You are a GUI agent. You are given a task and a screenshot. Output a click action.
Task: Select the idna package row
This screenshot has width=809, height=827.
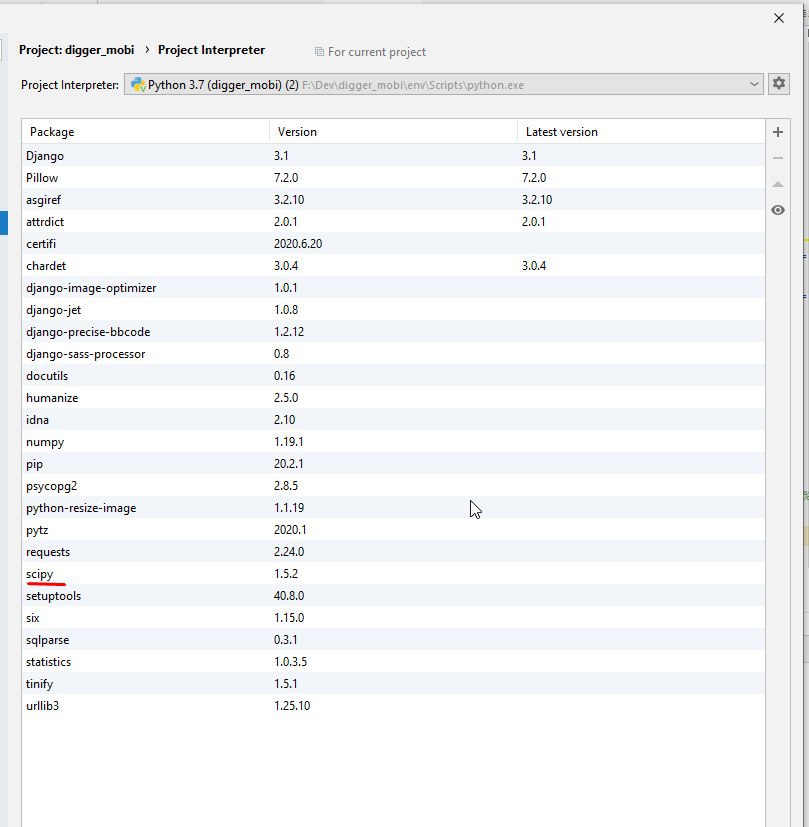[x=393, y=420]
